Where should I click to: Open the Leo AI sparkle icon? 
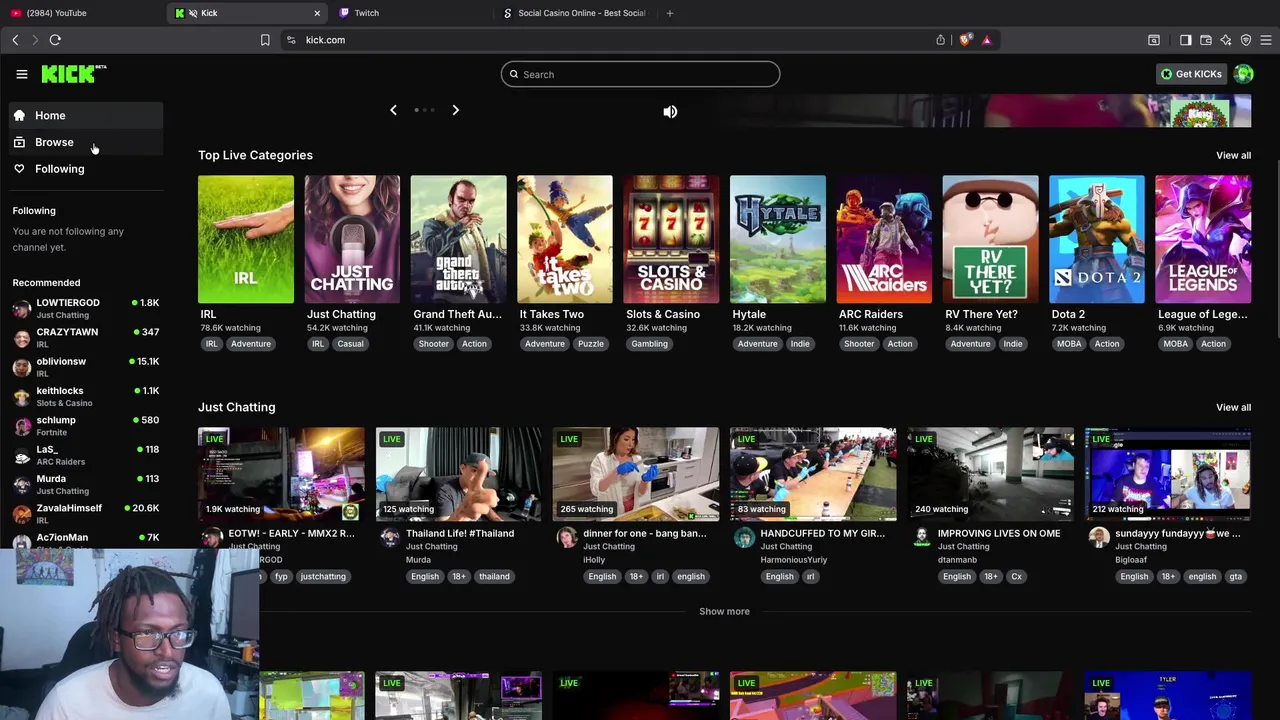tap(1226, 40)
